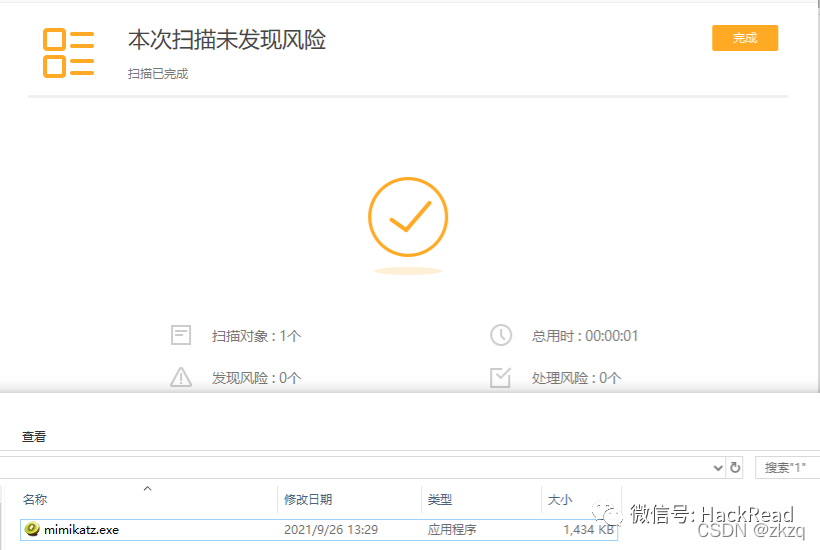The width and height of the screenshot is (820, 550).
Task: Click the orange 完成 button
Action: [745, 38]
